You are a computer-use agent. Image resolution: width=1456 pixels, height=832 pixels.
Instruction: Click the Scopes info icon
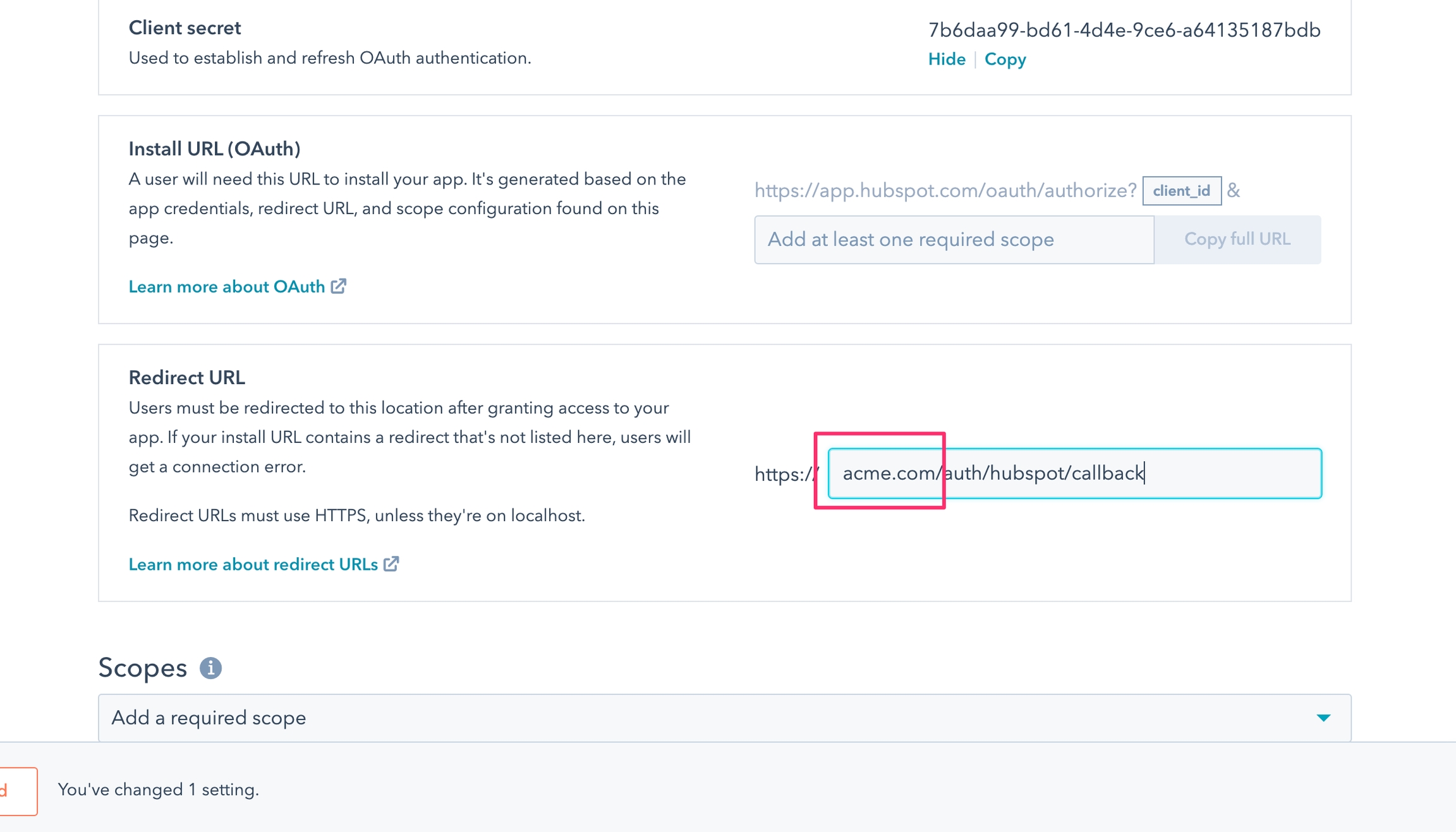(x=210, y=668)
